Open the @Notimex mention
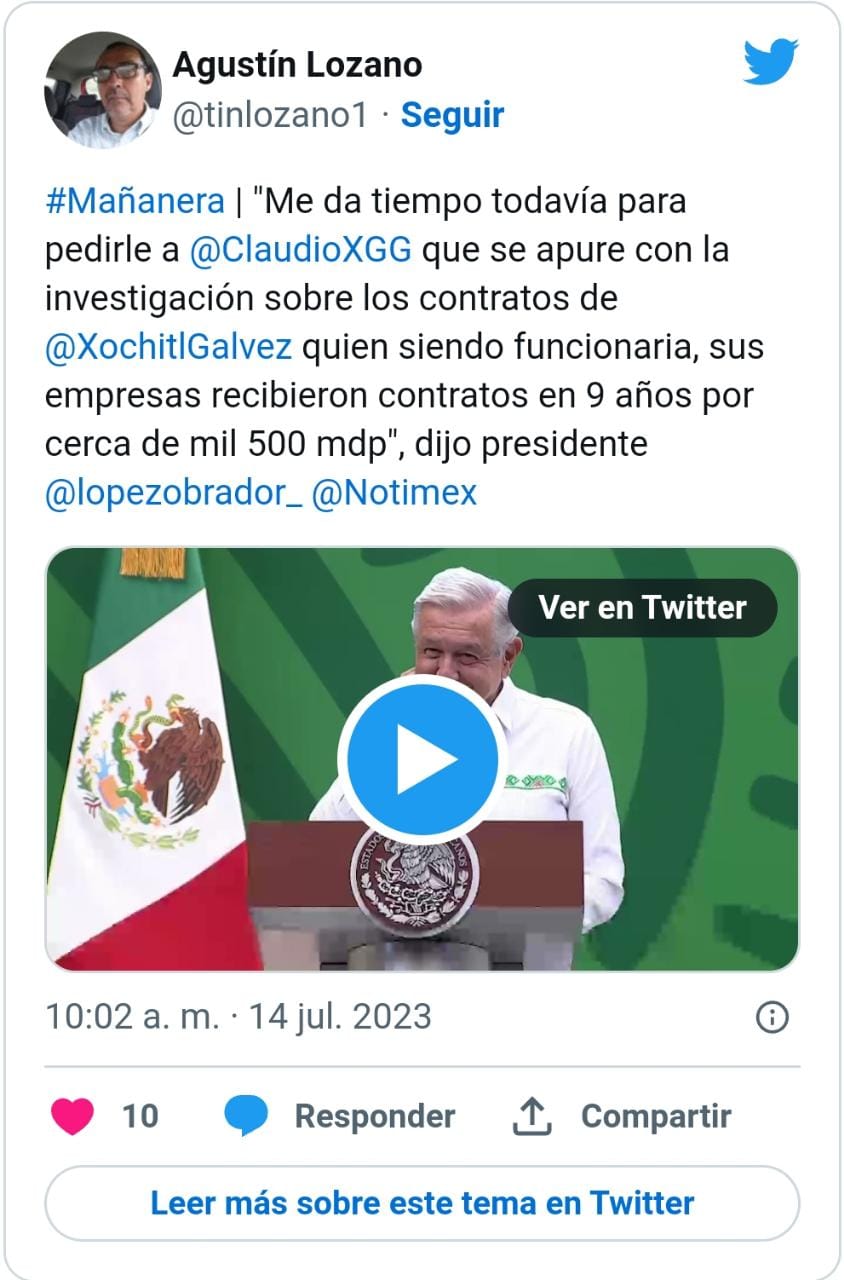 click(394, 493)
